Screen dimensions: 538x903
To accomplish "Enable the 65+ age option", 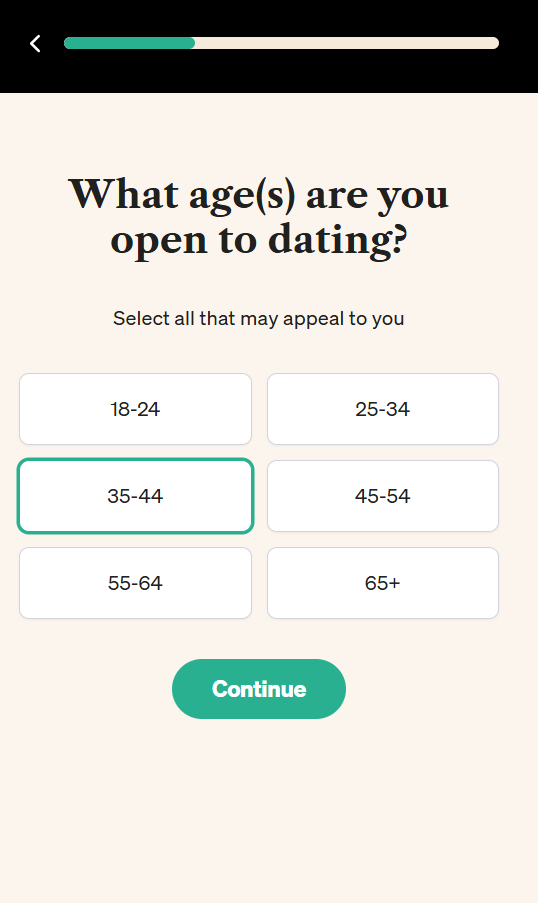I will click(x=382, y=583).
